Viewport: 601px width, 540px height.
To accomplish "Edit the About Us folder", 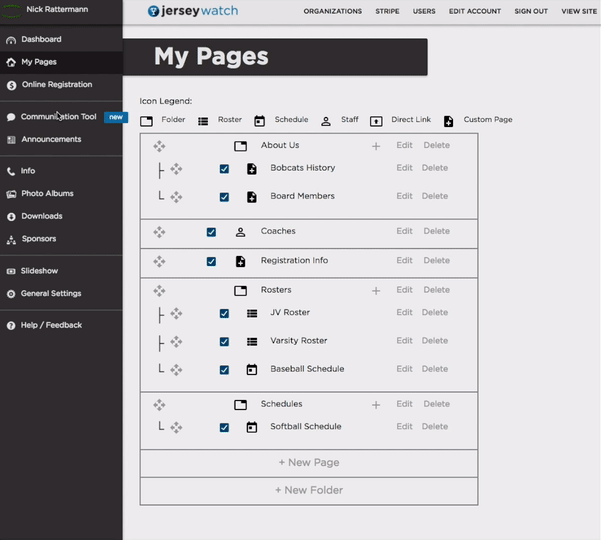I will [x=404, y=145].
